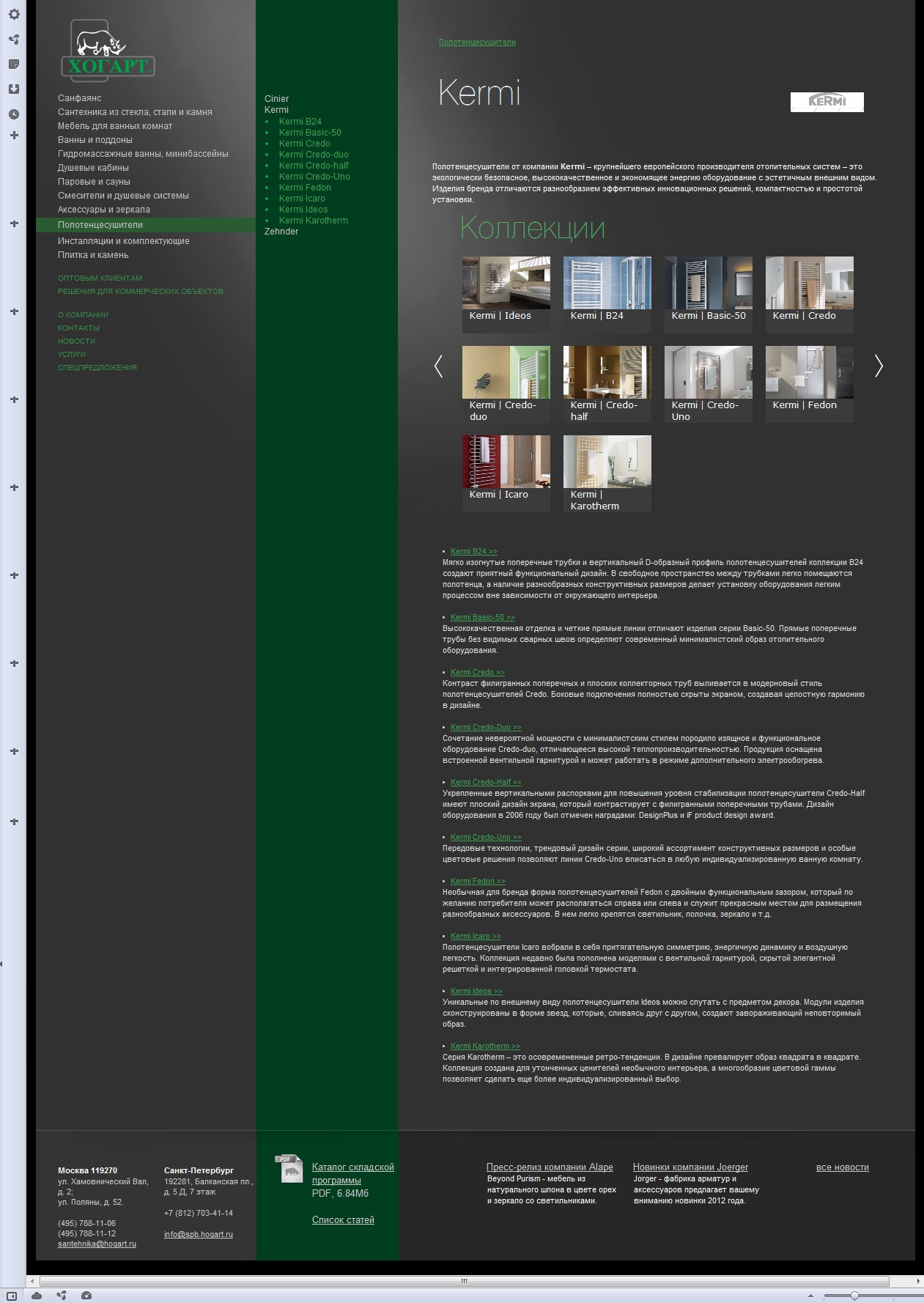Open the settings gear panel in sidebar
924x1303 pixels.
click(x=13, y=14)
